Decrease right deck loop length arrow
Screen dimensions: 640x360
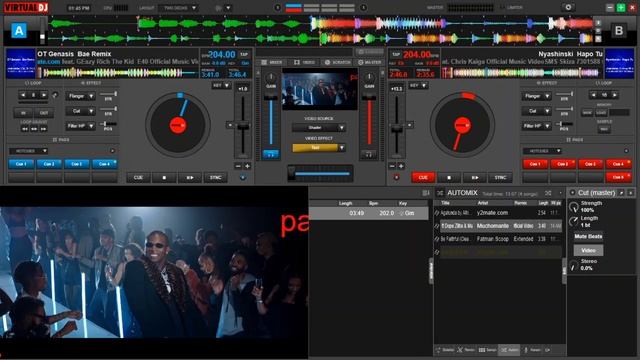tap(594, 95)
